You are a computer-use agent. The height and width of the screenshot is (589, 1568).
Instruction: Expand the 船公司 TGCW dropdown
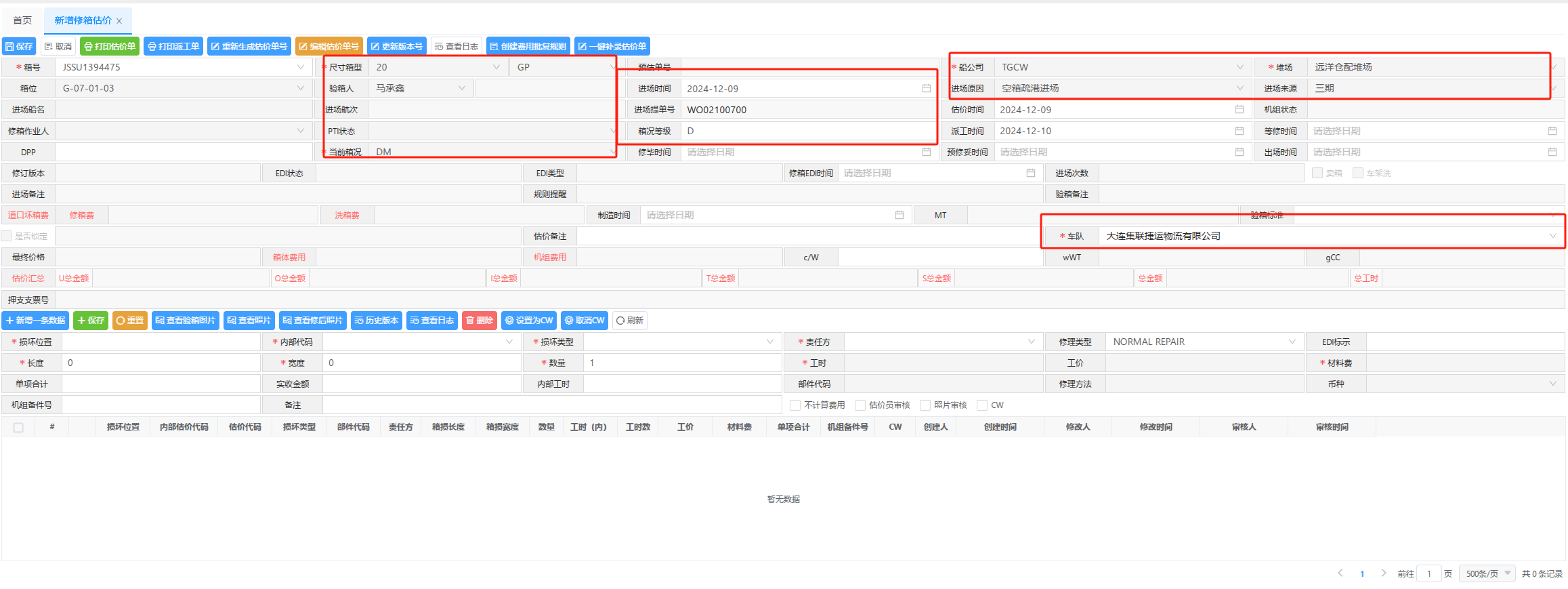pos(1239,67)
